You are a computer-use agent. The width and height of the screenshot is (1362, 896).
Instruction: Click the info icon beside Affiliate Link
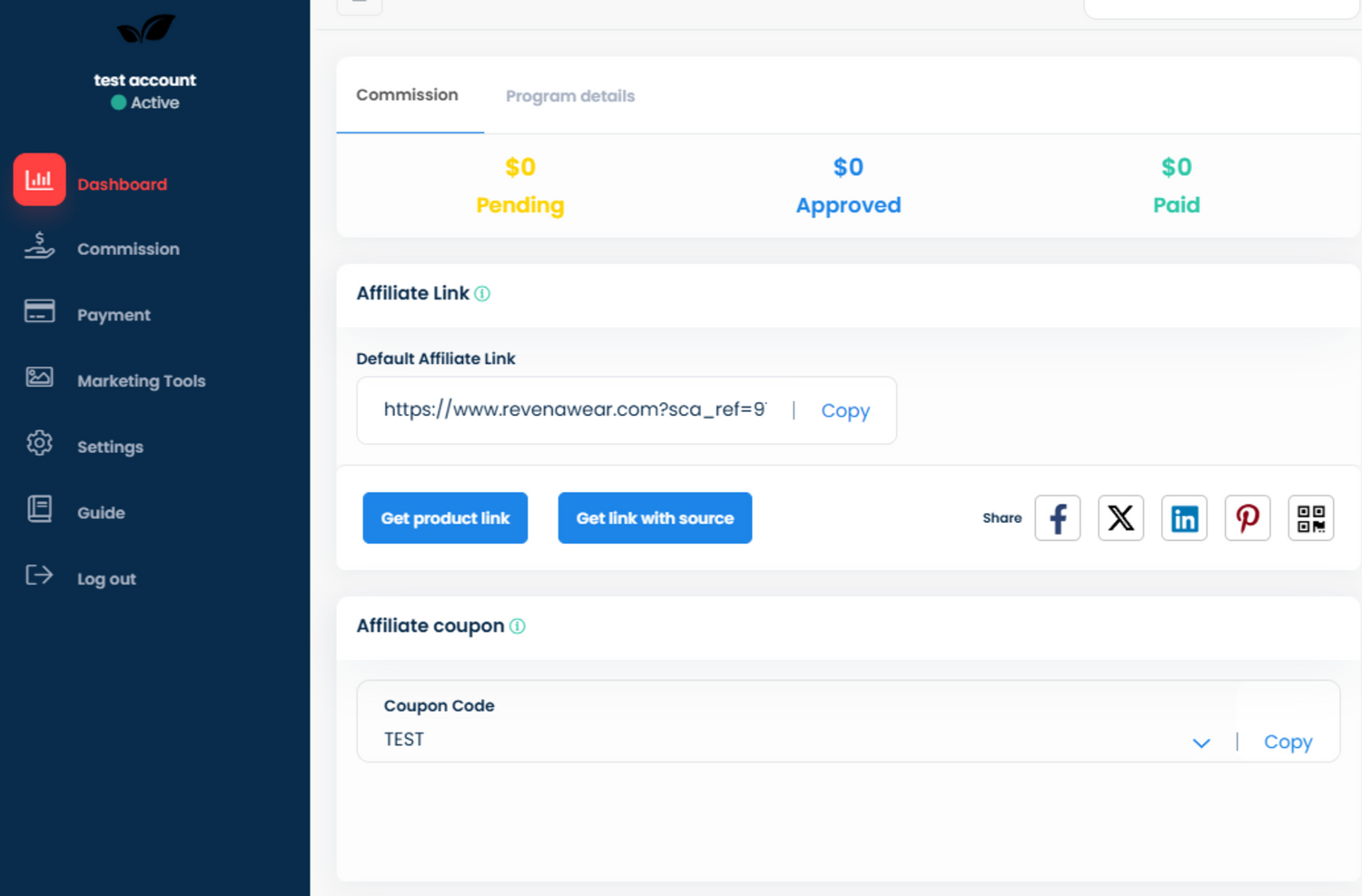click(x=482, y=294)
